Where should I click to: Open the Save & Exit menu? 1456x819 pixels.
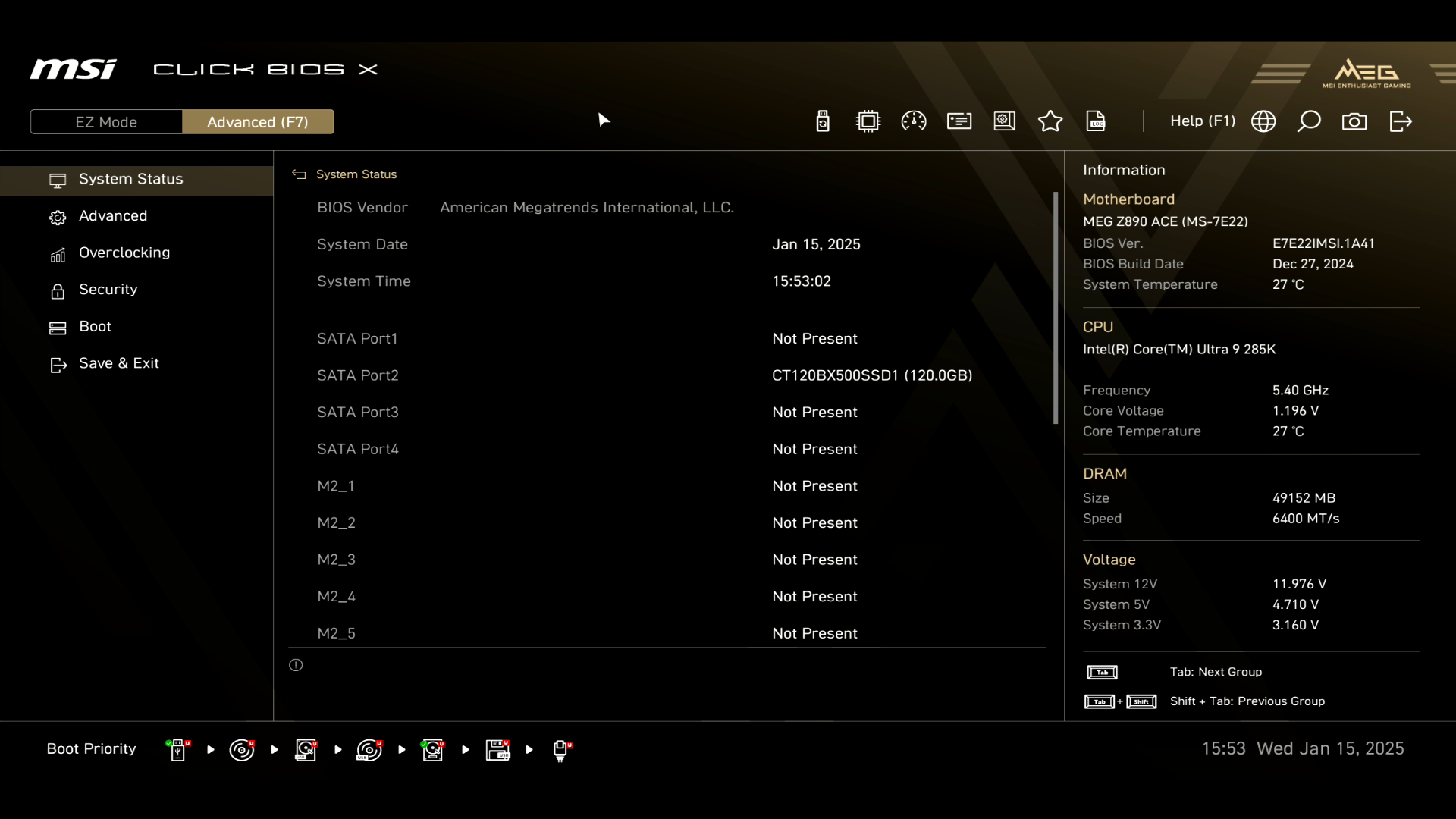(x=119, y=363)
